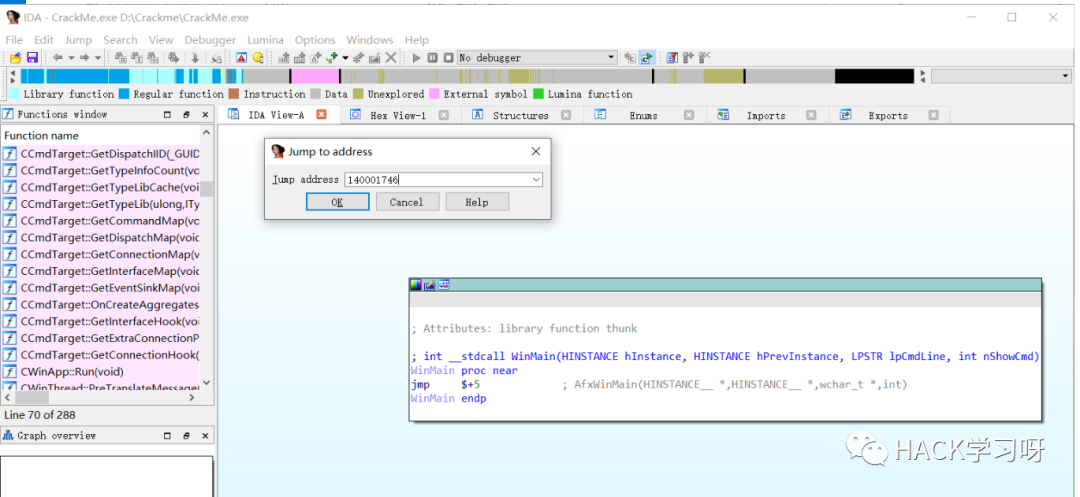This screenshot has width=1080, height=497.
Task: Click the red X cancel toolbar icon
Action: (x=391, y=58)
